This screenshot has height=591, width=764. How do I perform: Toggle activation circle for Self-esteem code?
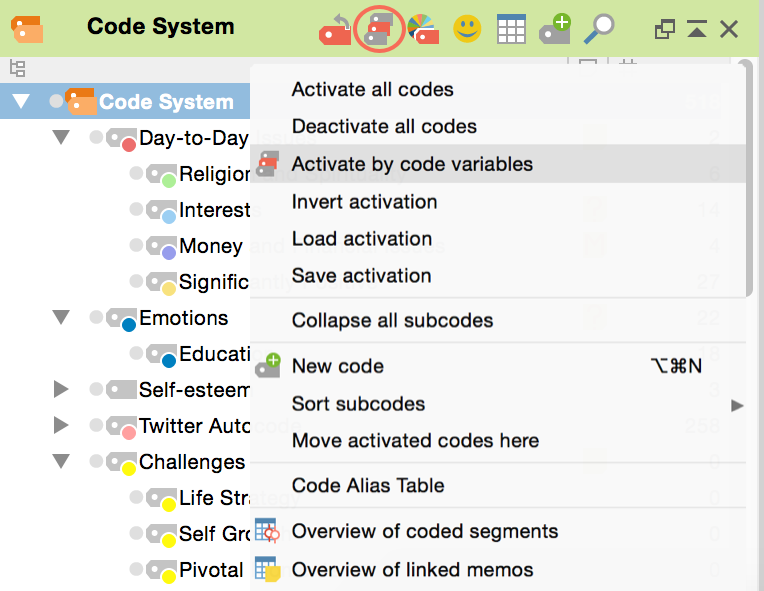point(96,389)
